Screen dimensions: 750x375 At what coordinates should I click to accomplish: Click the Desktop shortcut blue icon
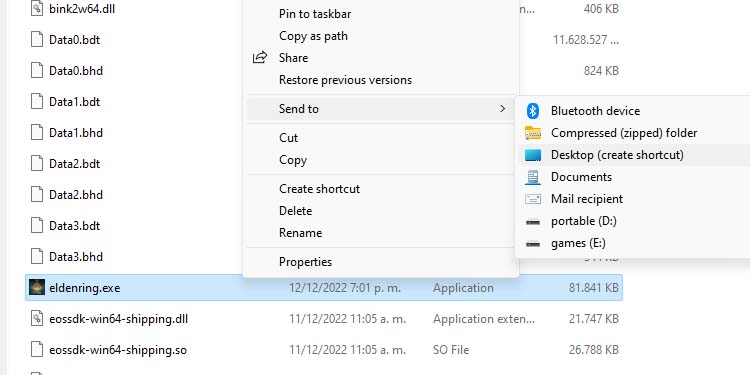click(532, 155)
